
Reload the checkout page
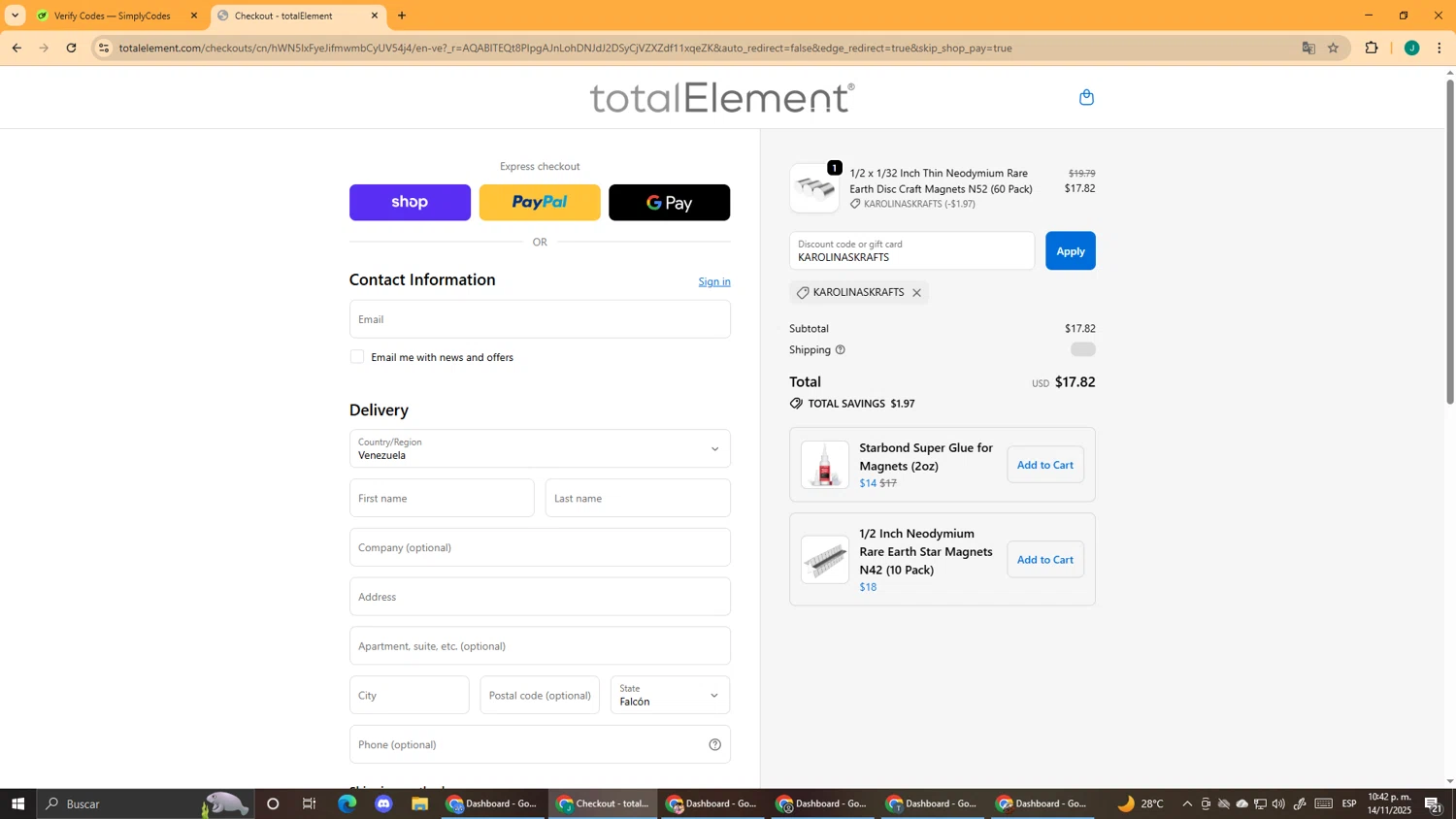pyautogui.click(x=71, y=48)
